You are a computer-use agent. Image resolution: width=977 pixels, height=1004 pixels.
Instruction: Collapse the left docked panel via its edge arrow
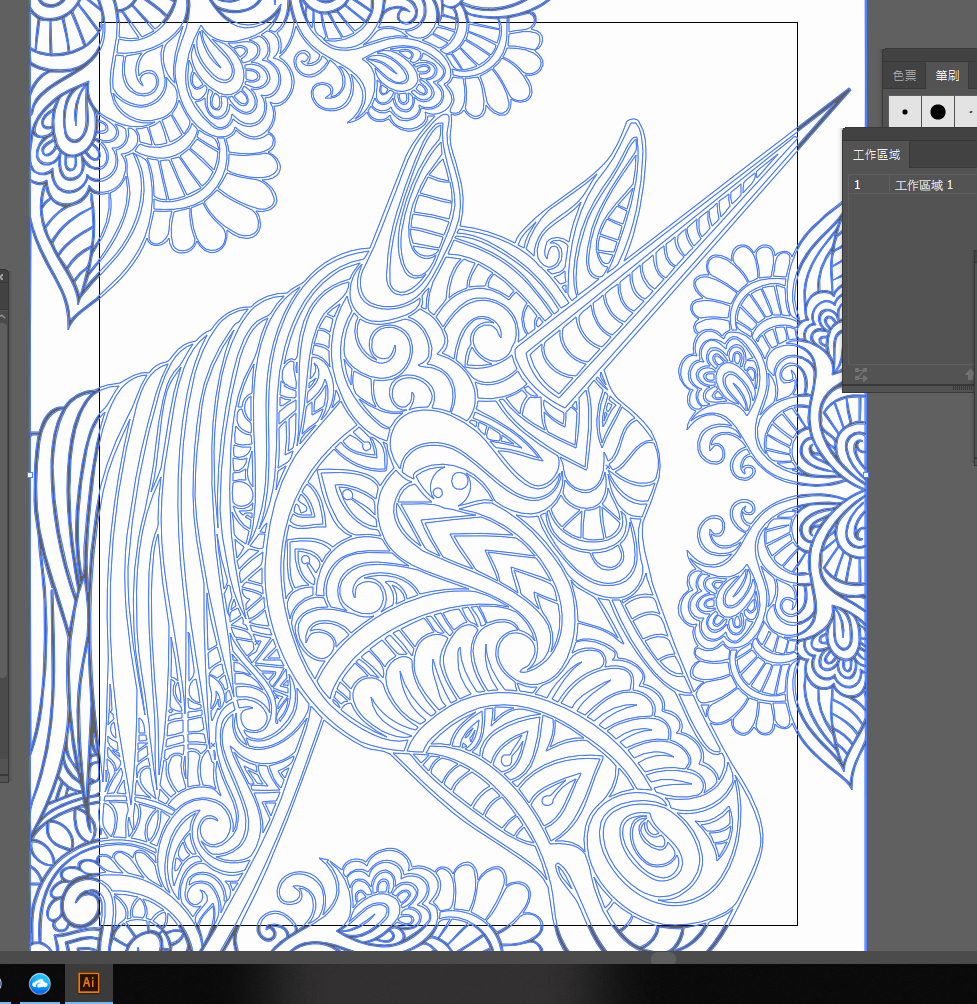[4, 276]
